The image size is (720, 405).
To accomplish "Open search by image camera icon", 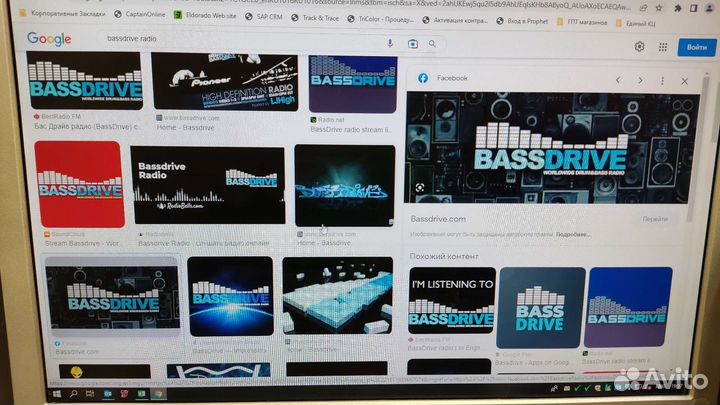I will [x=412, y=44].
